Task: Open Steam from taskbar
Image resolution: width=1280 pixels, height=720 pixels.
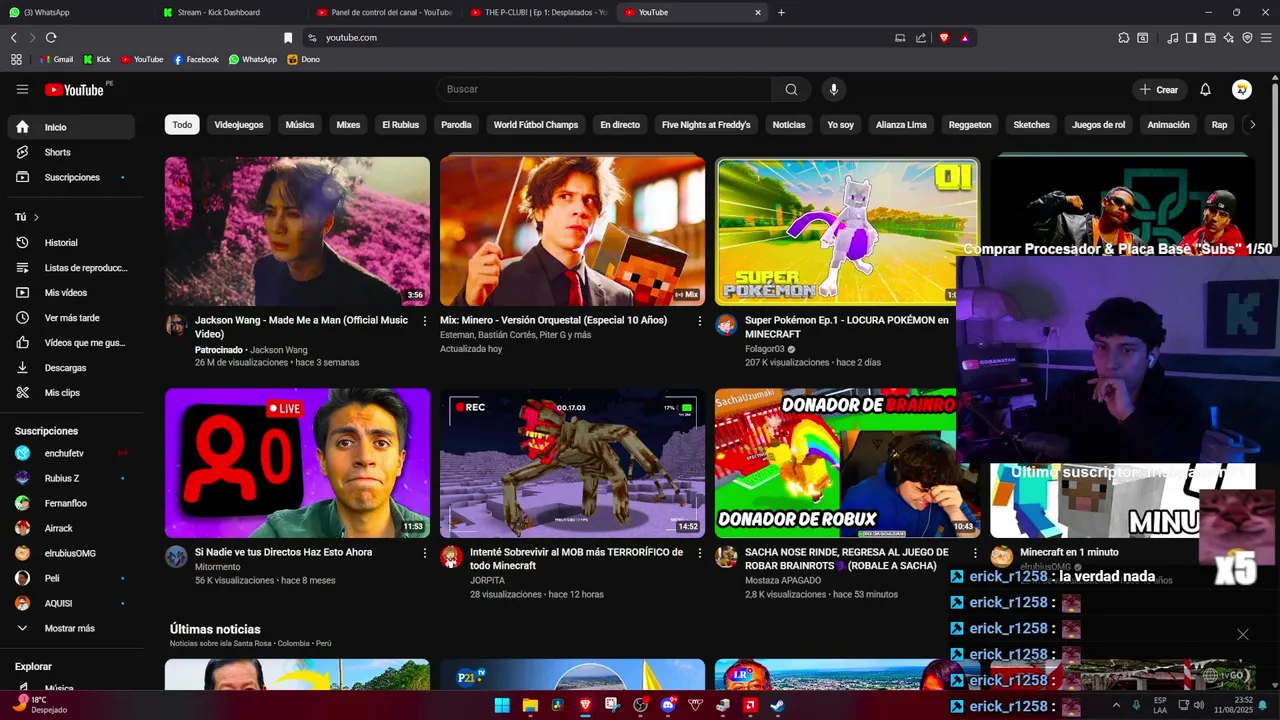Action: [778, 705]
